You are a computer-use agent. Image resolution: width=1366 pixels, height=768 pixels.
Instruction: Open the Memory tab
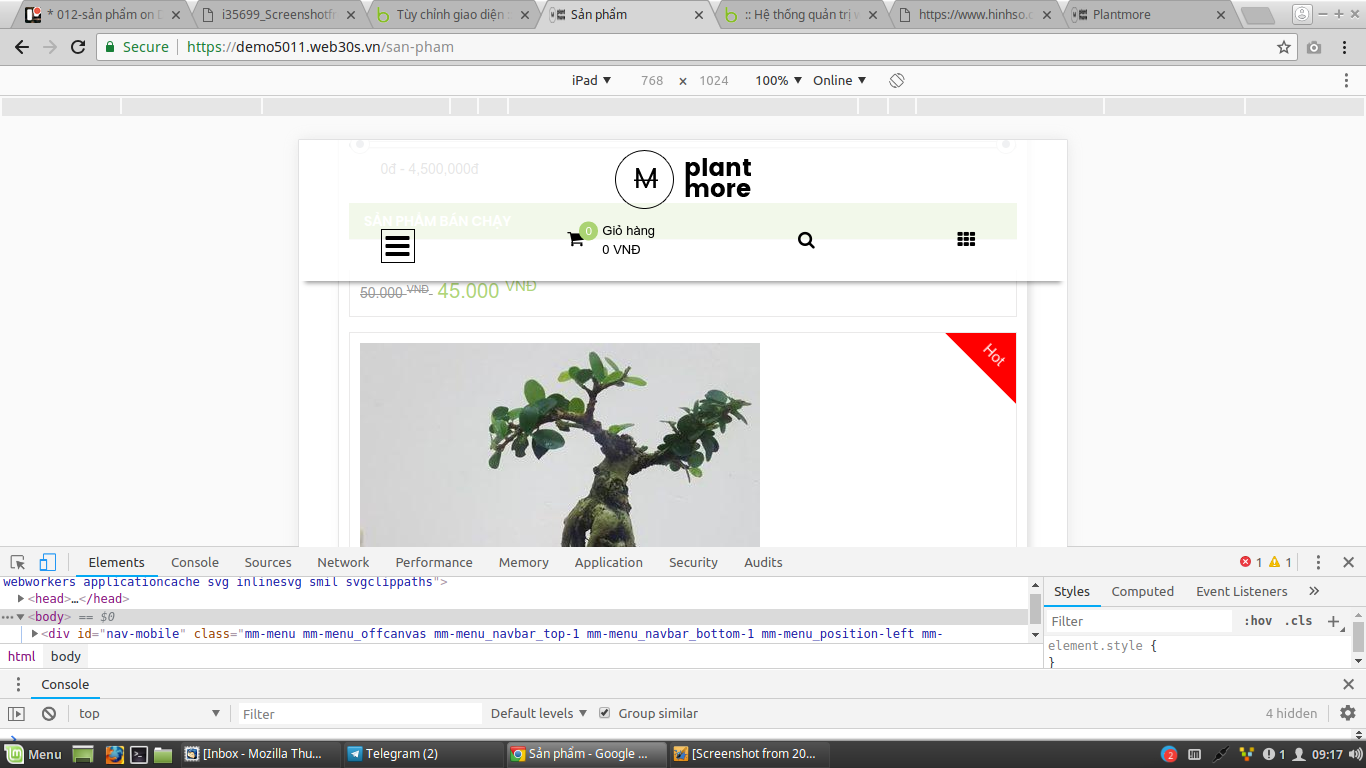(524, 562)
